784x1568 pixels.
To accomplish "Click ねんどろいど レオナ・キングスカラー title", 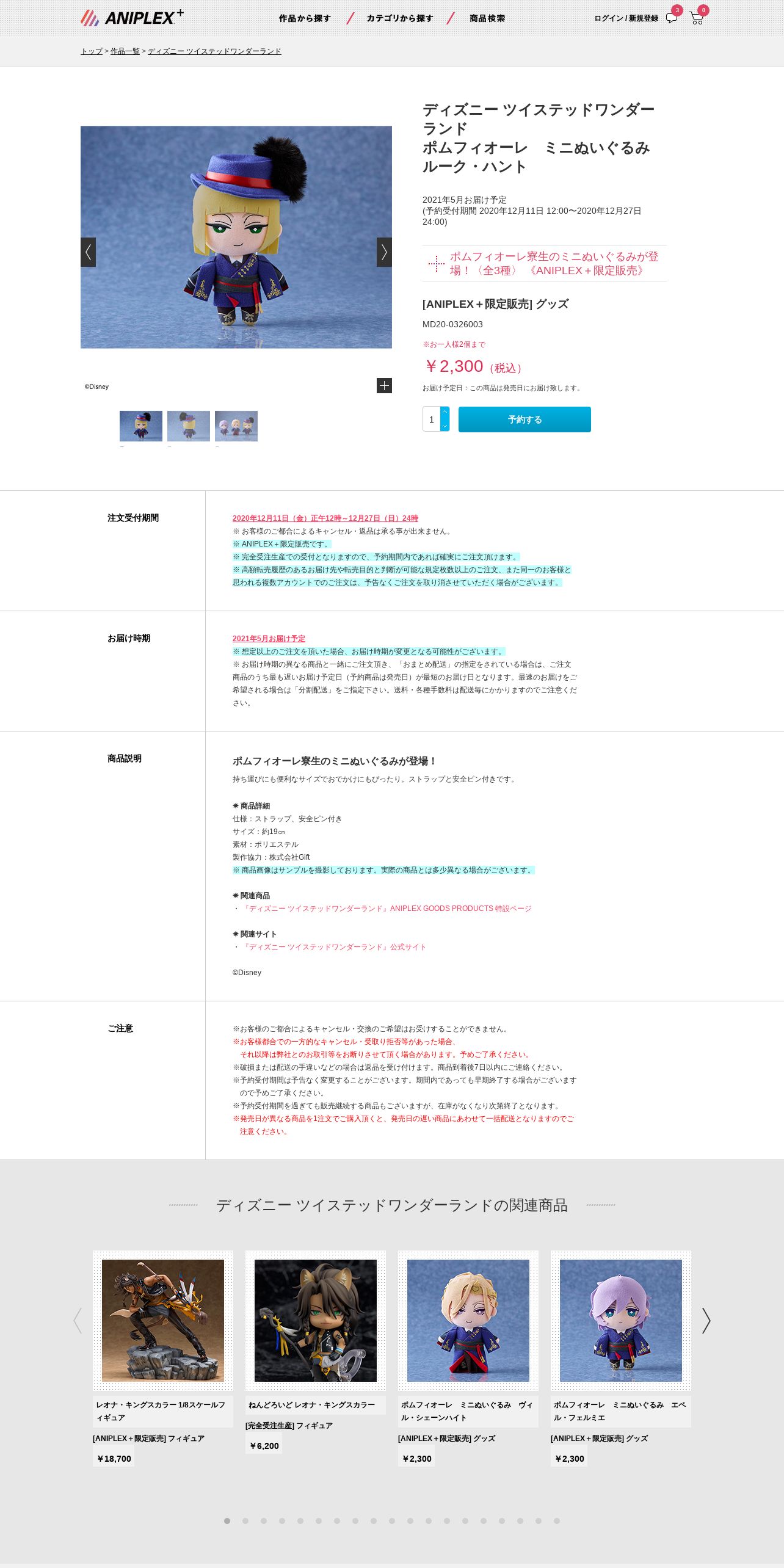I will pos(316,1405).
